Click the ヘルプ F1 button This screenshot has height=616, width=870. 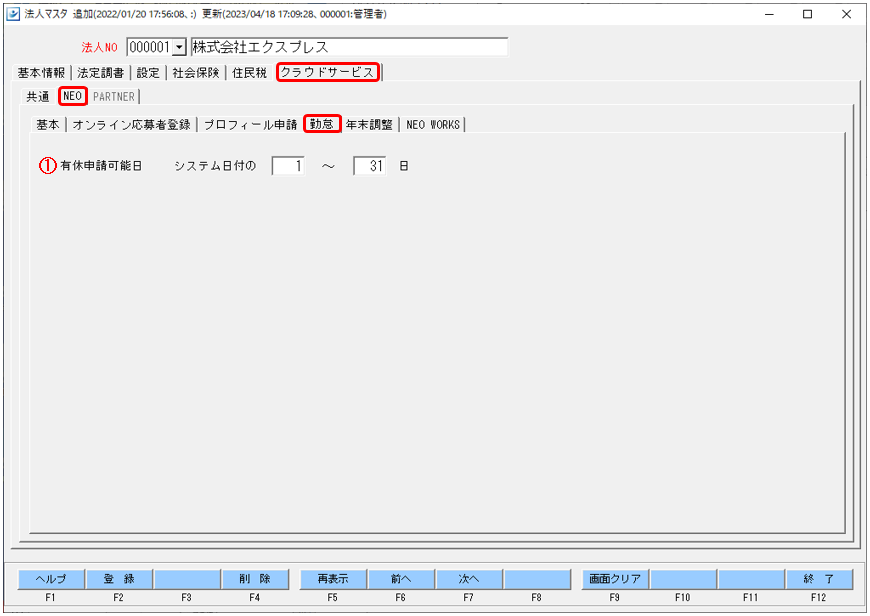coord(51,579)
